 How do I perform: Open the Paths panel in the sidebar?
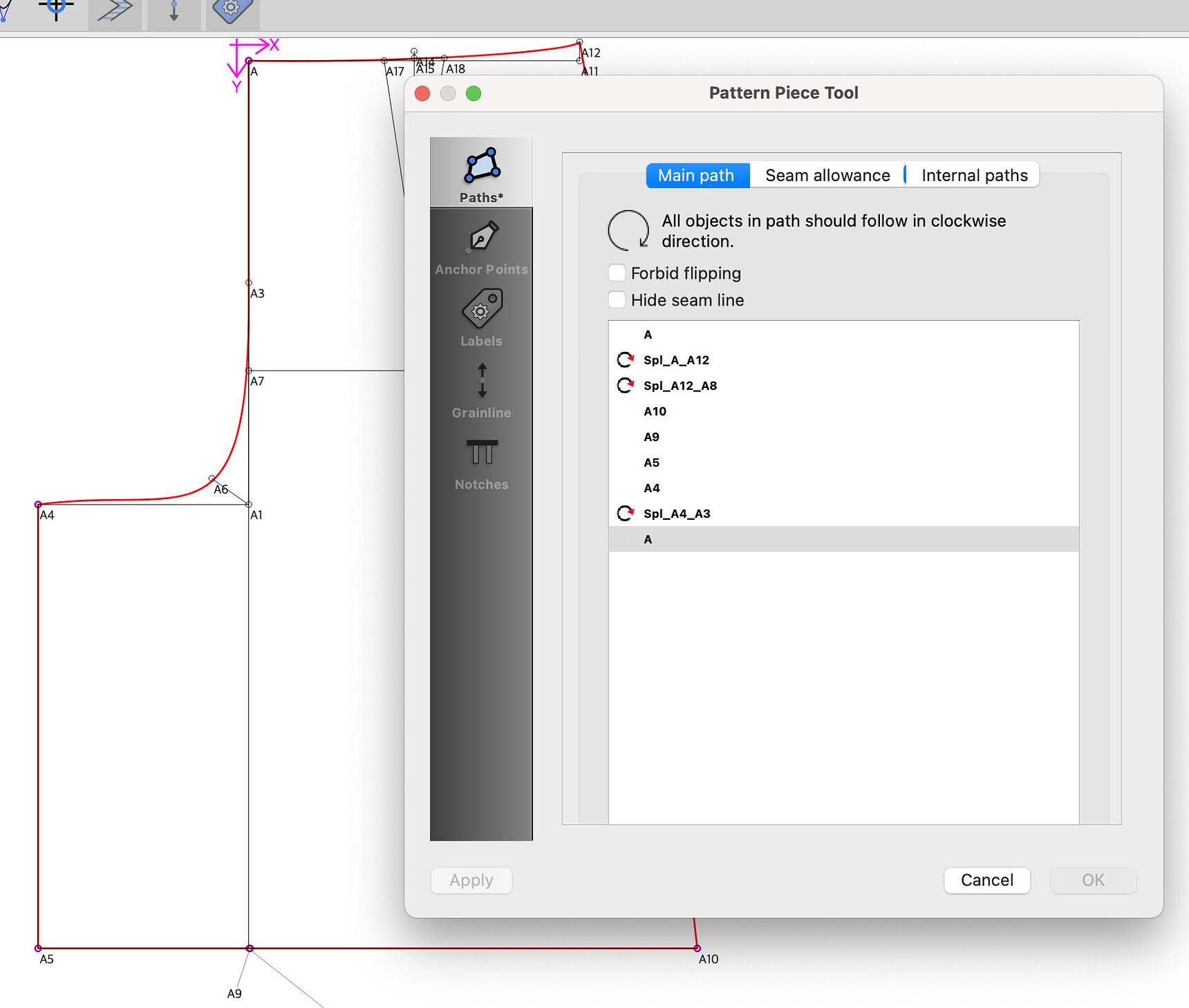click(x=481, y=173)
